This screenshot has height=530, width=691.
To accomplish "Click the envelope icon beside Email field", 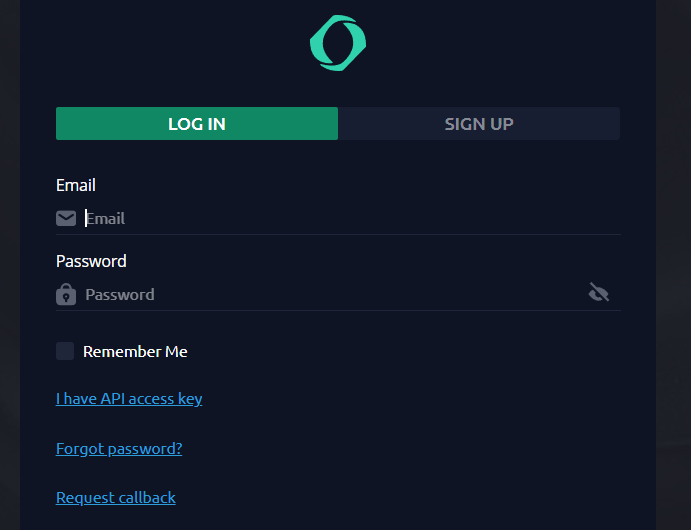I will click(x=66, y=218).
